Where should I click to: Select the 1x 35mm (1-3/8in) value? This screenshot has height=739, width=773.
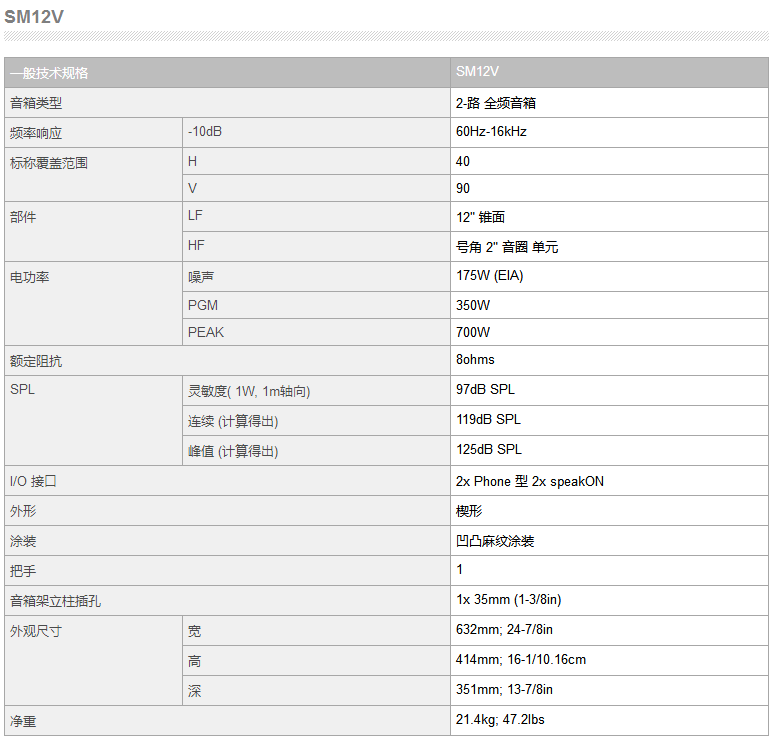(508, 599)
